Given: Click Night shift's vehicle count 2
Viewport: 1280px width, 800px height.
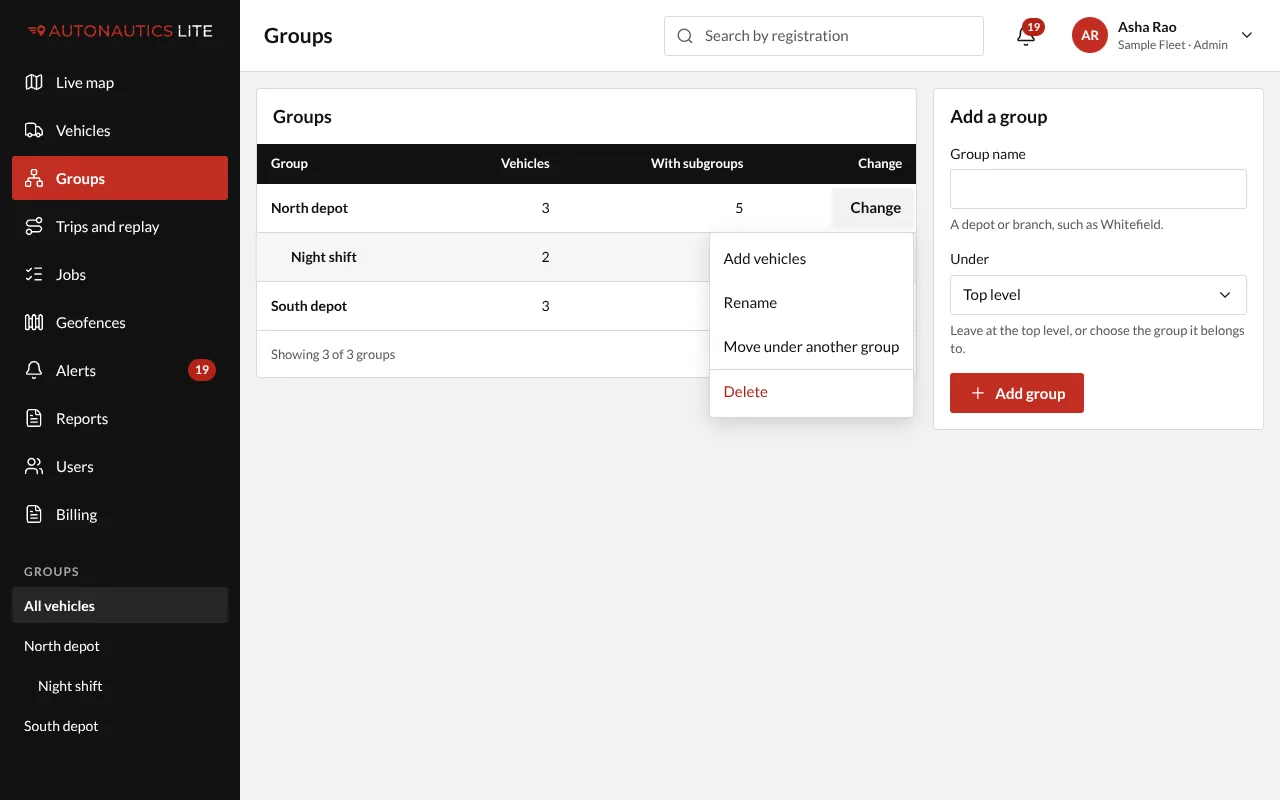Looking at the screenshot, I should point(545,257).
